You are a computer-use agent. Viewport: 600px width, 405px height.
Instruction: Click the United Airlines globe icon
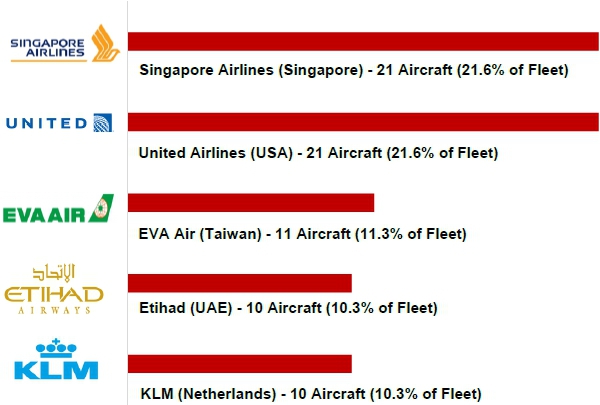[102, 124]
